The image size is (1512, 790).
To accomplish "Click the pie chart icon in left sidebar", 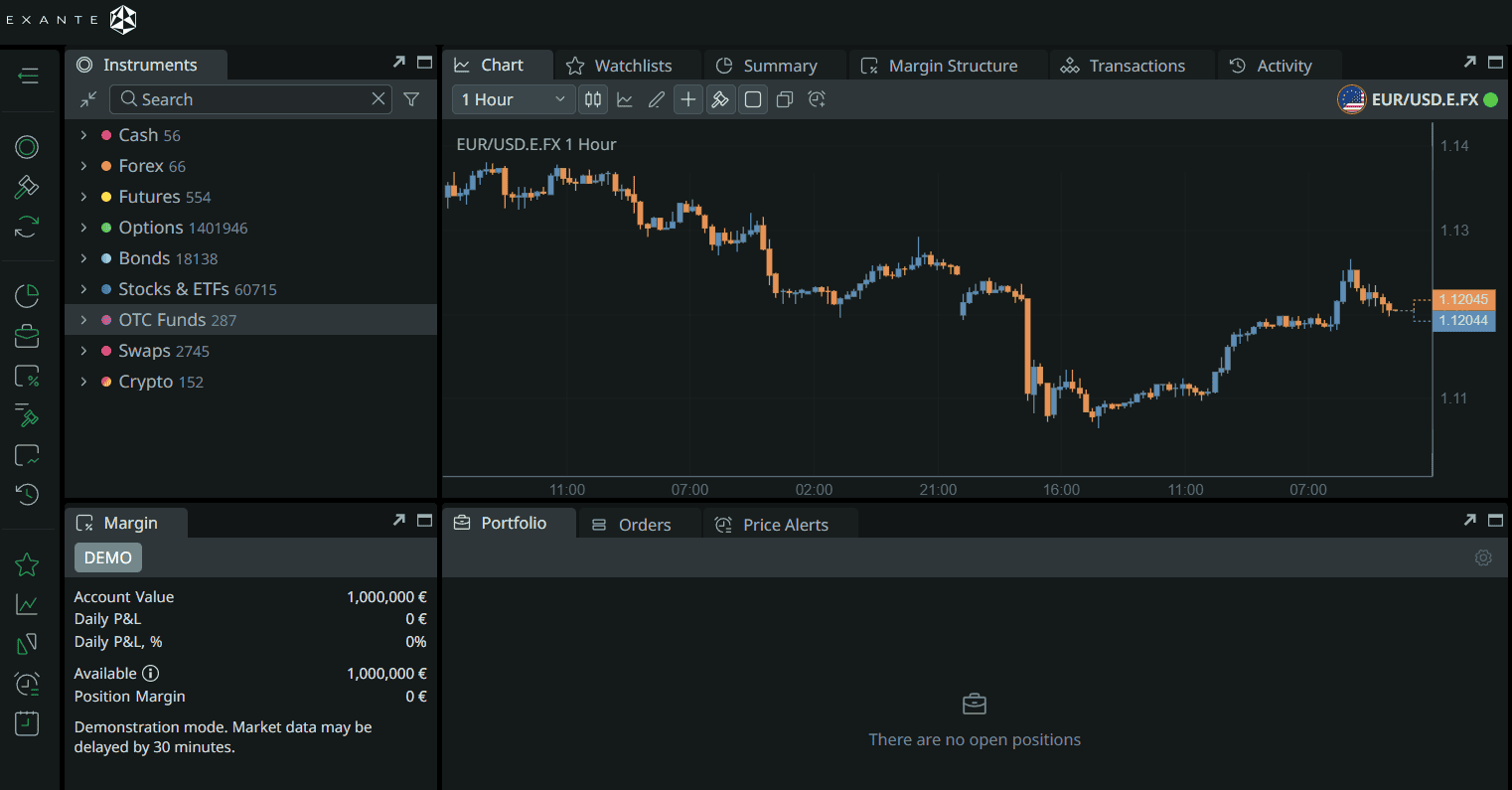I will [x=26, y=295].
